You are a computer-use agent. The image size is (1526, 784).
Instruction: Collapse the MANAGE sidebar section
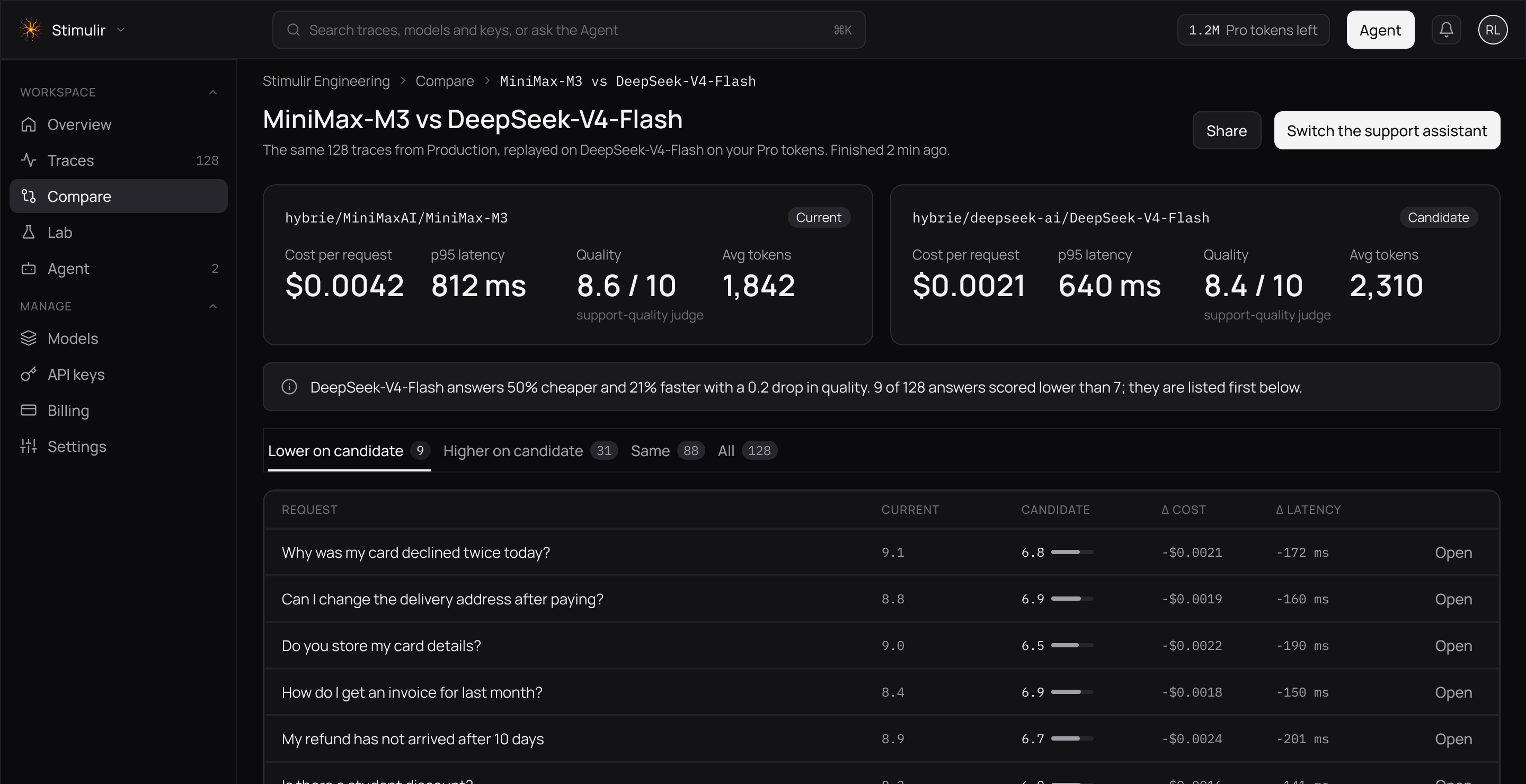point(213,306)
